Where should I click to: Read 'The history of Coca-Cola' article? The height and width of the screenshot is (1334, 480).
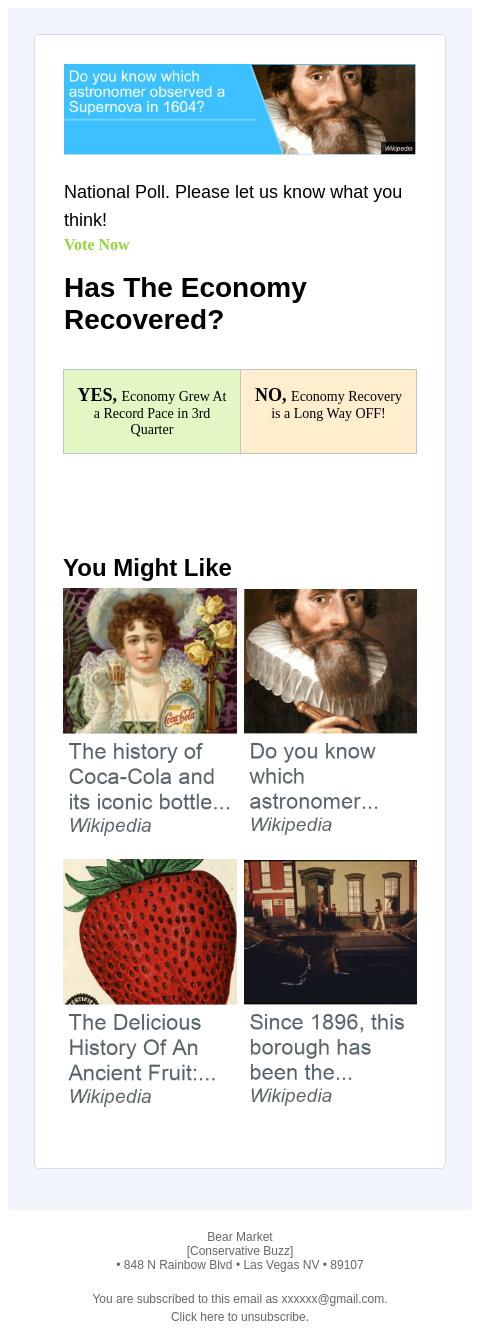tap(150, 776)
